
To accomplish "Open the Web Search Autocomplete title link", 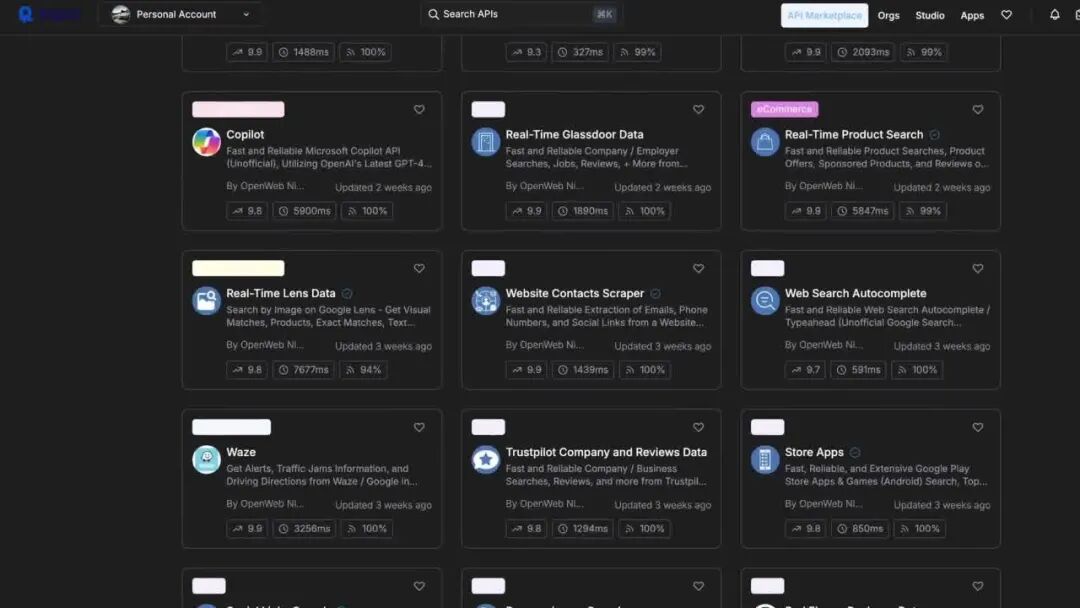I will pyautogui.click(x=855, y=293).
